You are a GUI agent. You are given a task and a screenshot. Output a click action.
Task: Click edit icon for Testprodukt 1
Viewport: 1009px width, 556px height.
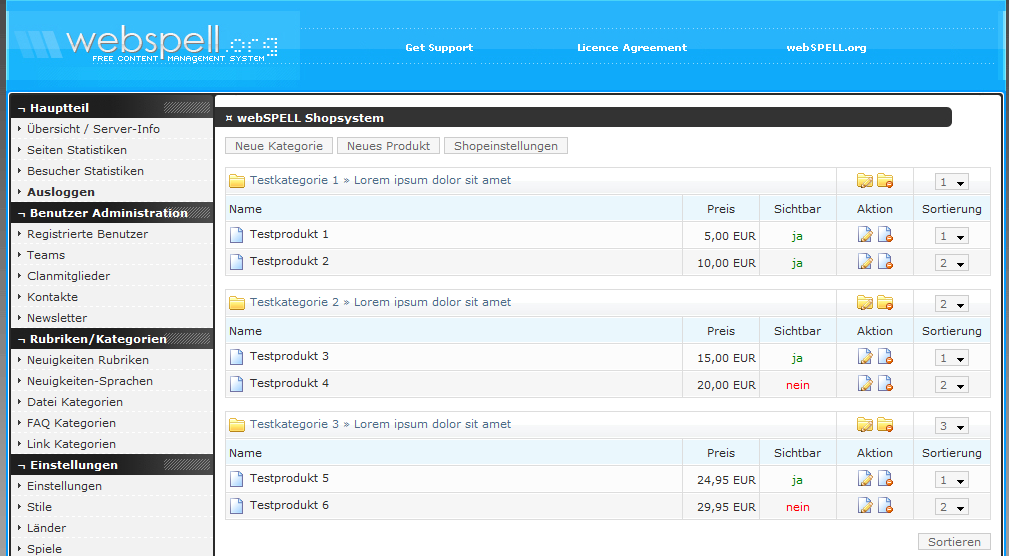865,235
